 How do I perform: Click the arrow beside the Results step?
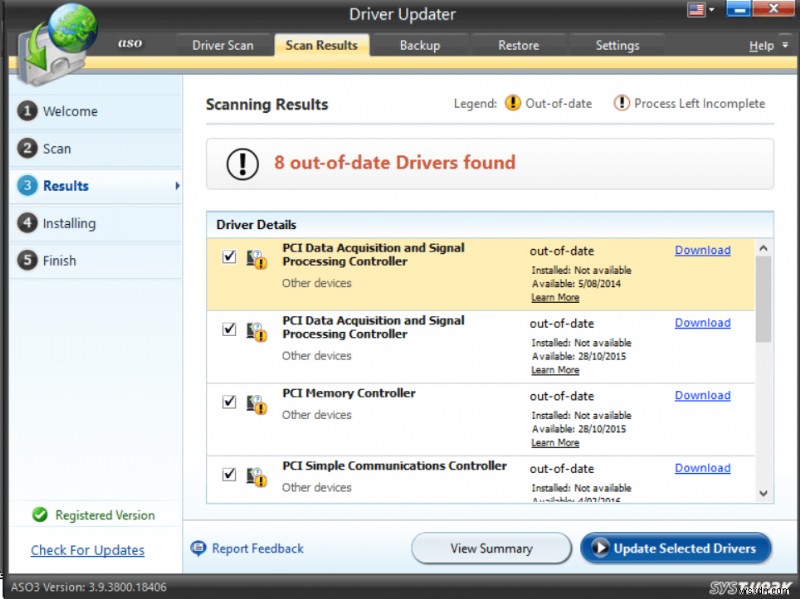tap(177, 186)
